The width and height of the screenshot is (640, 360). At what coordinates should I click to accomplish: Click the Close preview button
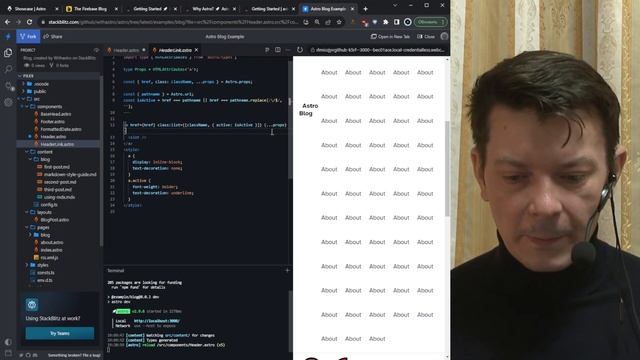pos(426,36)
